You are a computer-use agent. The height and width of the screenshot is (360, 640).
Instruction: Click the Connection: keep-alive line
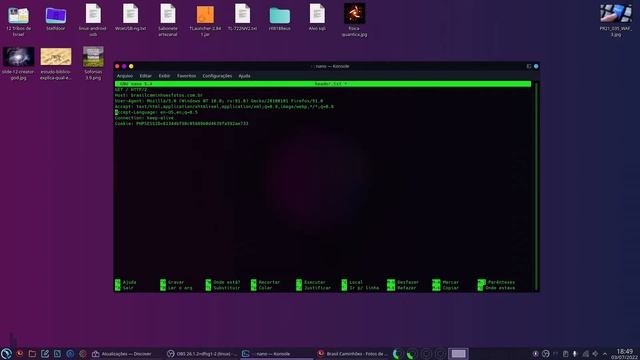pyautogui.click(x=144, y=118)
